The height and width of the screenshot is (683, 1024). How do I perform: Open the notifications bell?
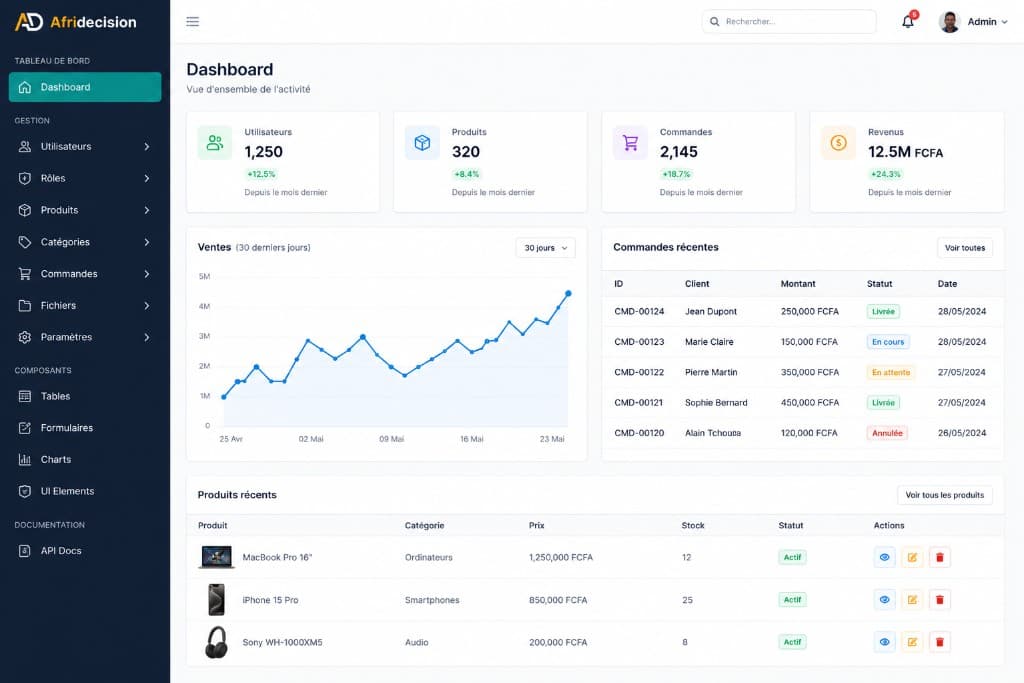(908, 22)
